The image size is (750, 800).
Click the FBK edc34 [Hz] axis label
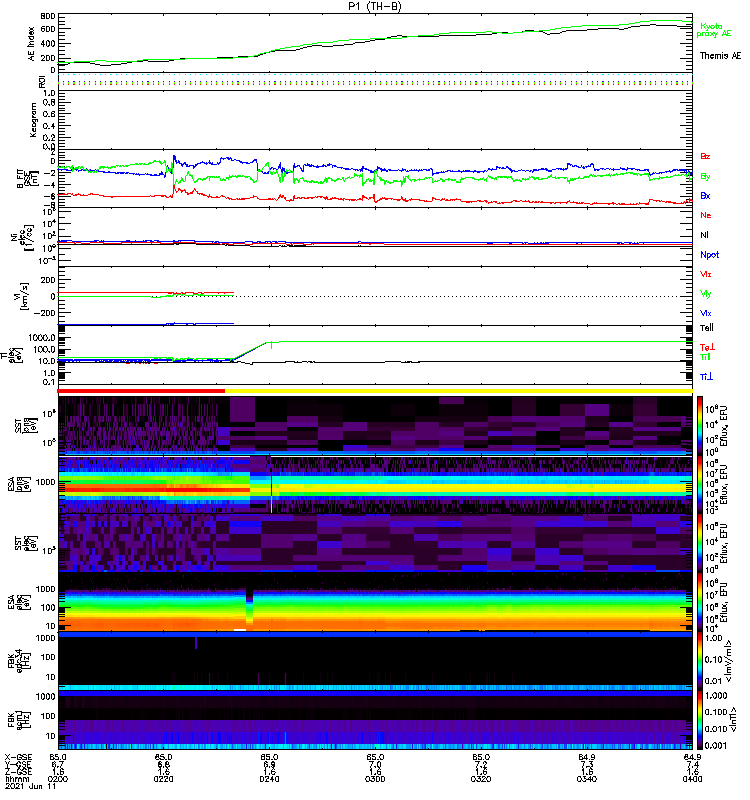pos(17,661)
